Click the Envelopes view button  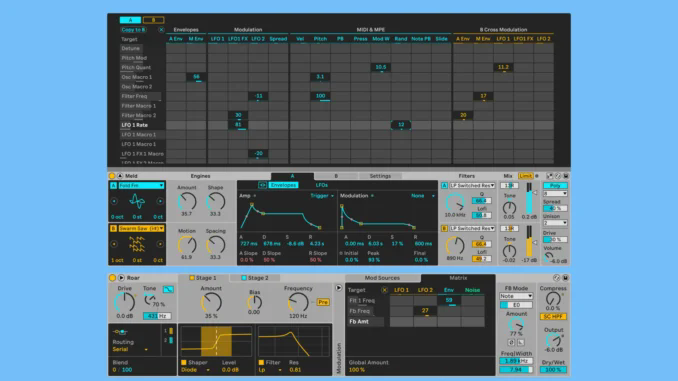tap(283, 185)
